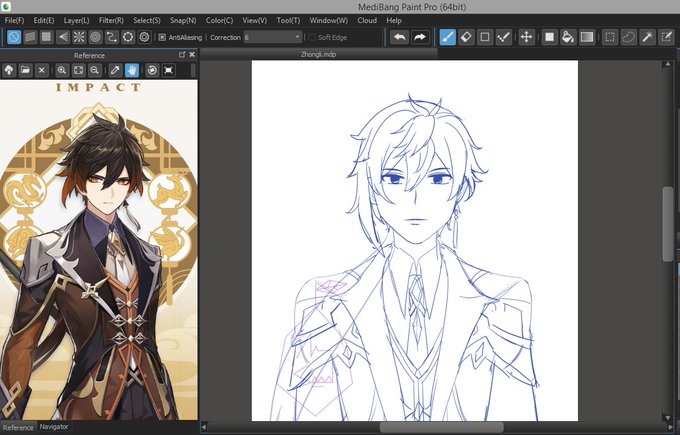Screen dimensions: 680x435
Task: Zoom in on the reference image
Action: [x=62, y=70]
